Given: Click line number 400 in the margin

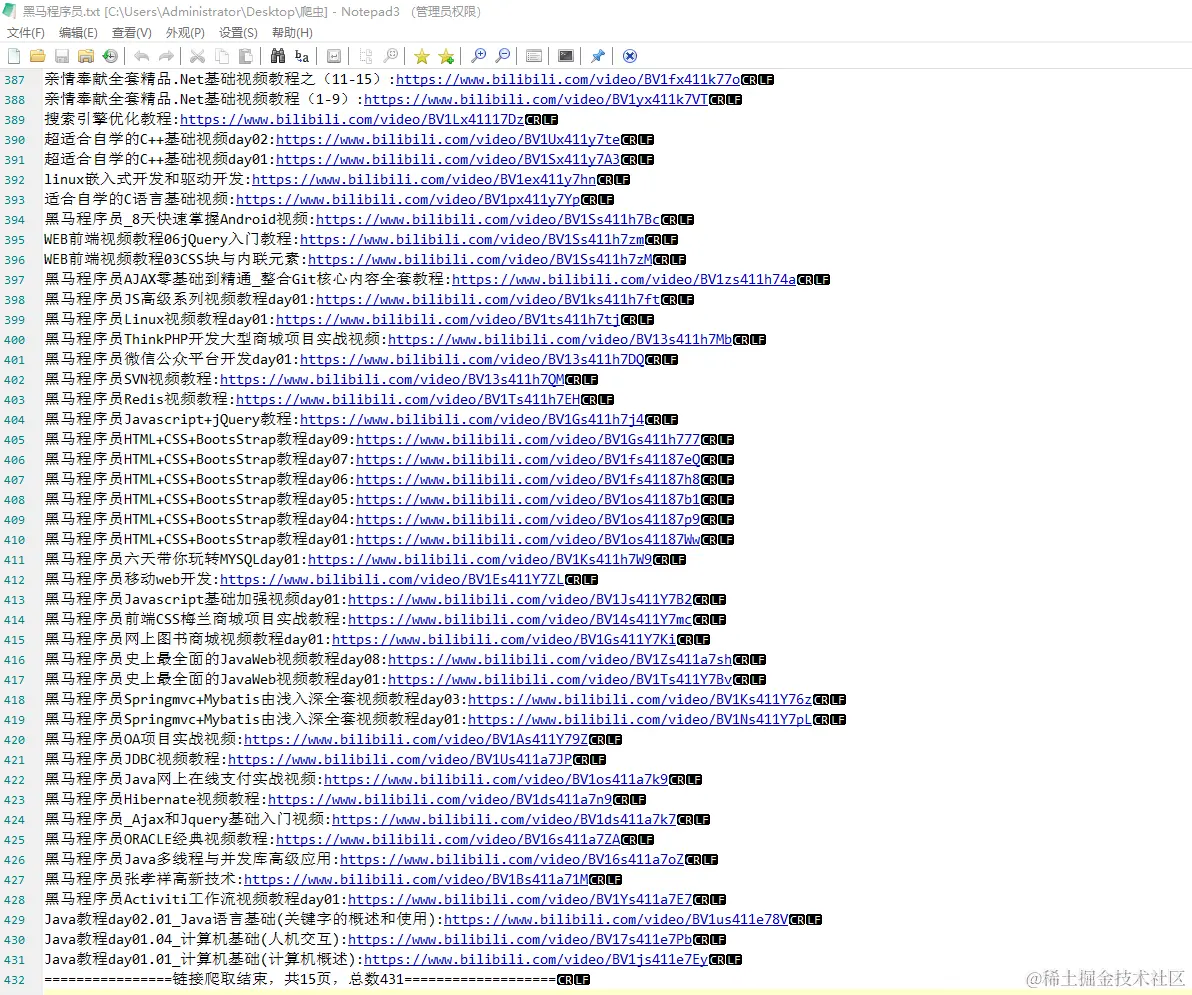Looking at the screenshot, I should click(14, 340).
